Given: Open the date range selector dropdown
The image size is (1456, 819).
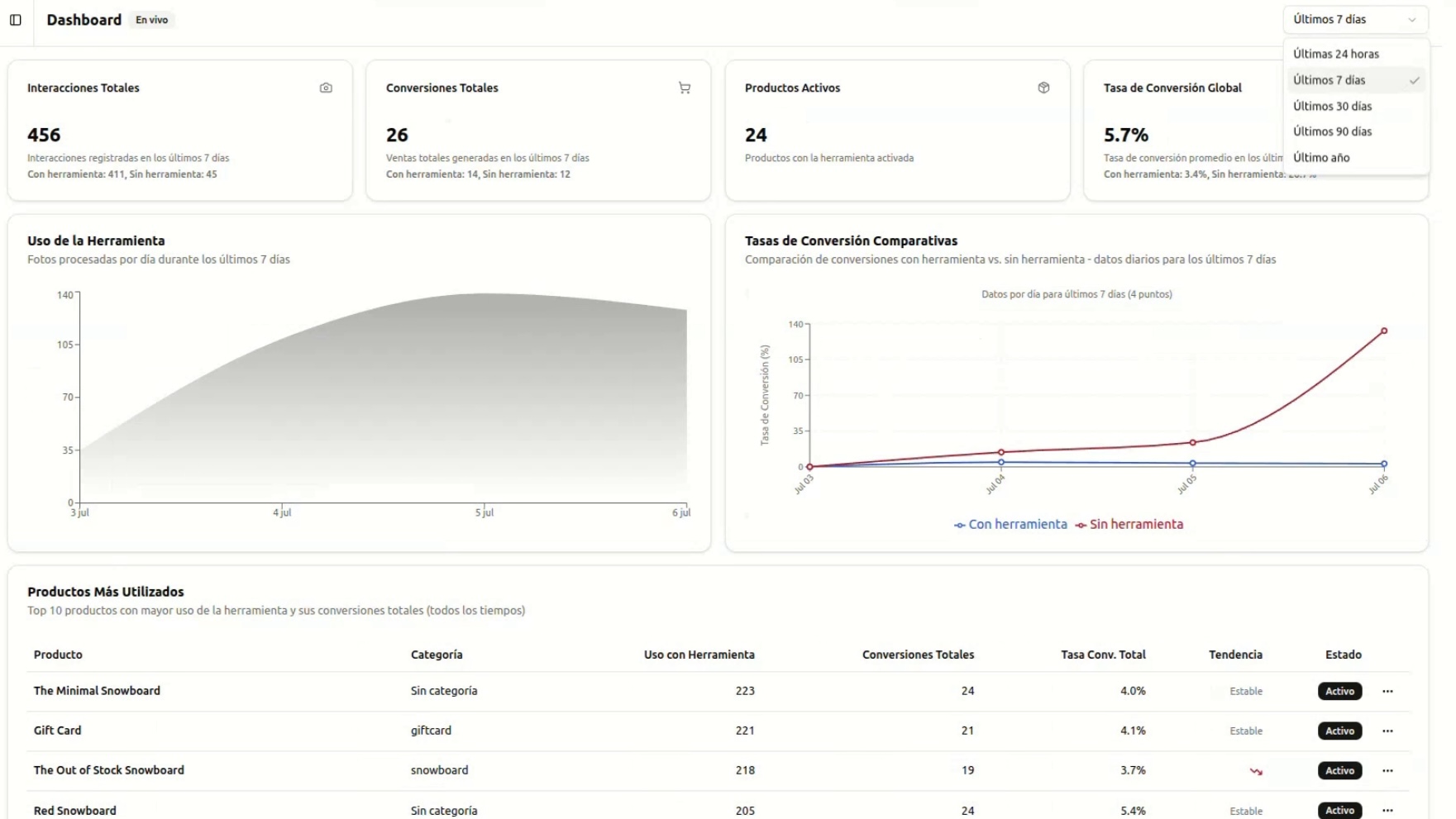Looking at the screenshot, I should tap(1354, 19).
